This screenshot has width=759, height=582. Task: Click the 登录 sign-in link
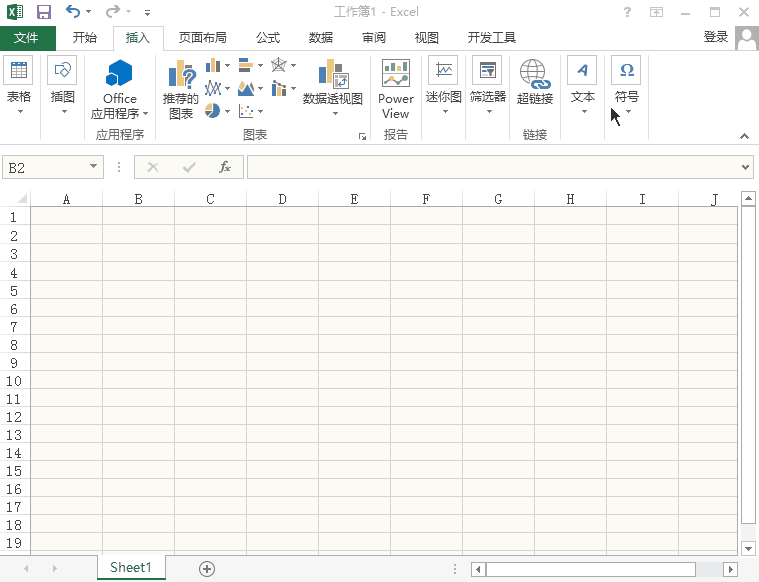(x=715, y=37)
